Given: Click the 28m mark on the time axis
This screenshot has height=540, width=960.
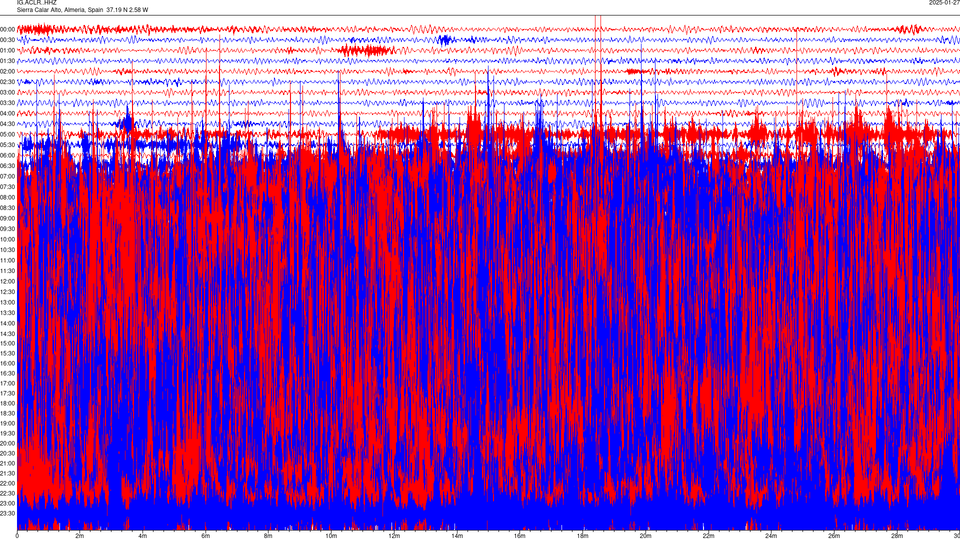Looking at the screenshot, I should pyautogui.click(x=896, y=536).
